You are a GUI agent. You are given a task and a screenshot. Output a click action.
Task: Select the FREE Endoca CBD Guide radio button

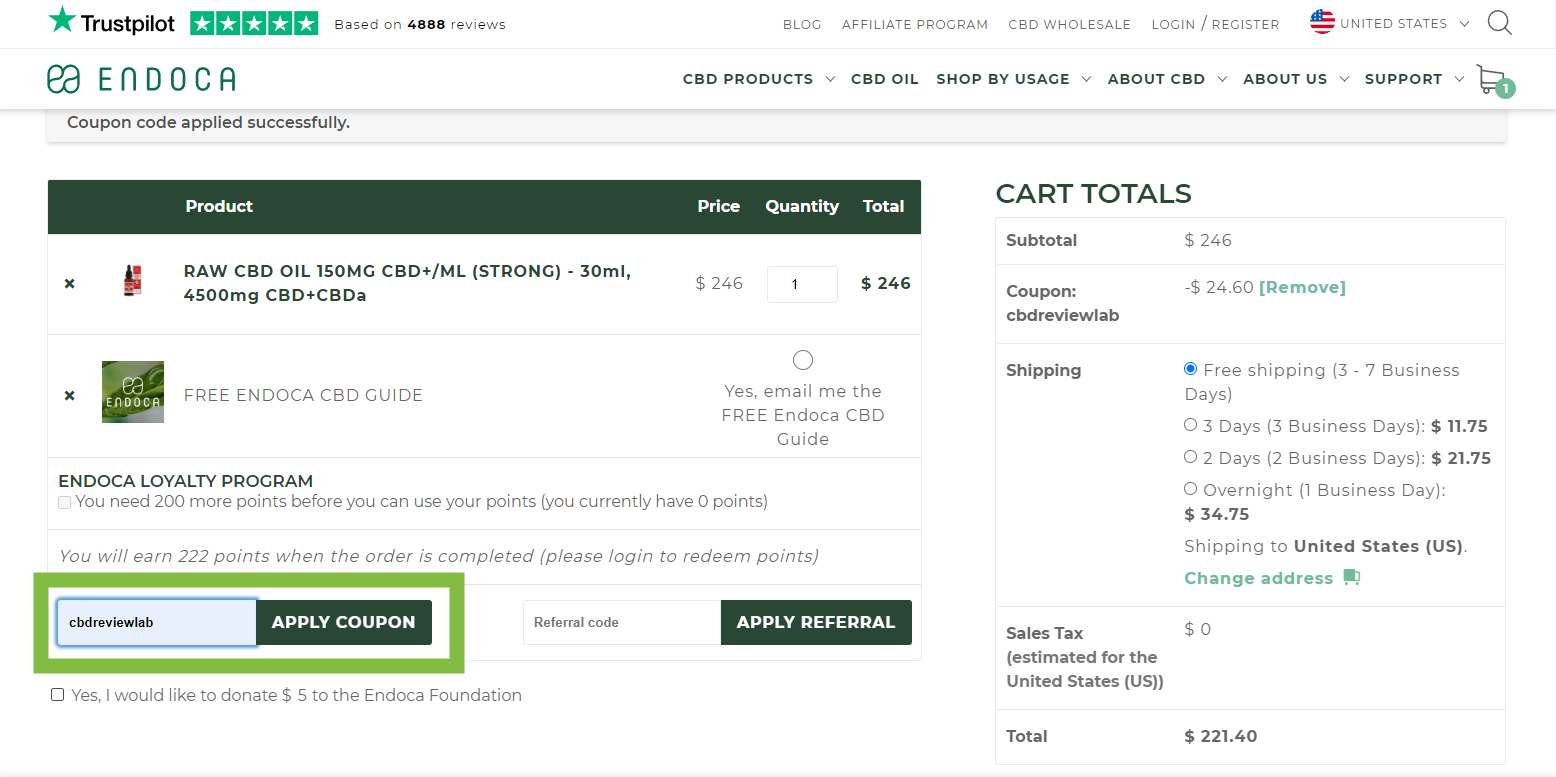(x=802, y=360)
